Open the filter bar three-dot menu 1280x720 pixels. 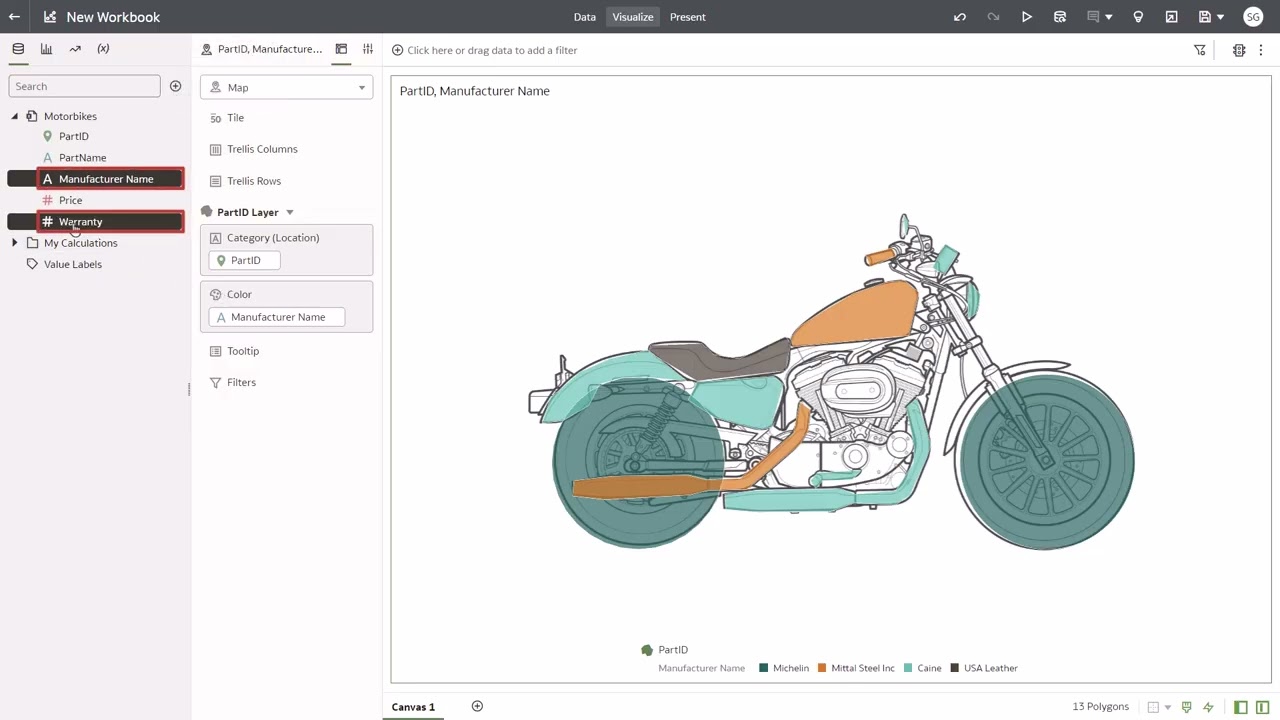click(x=1261, y=50)
